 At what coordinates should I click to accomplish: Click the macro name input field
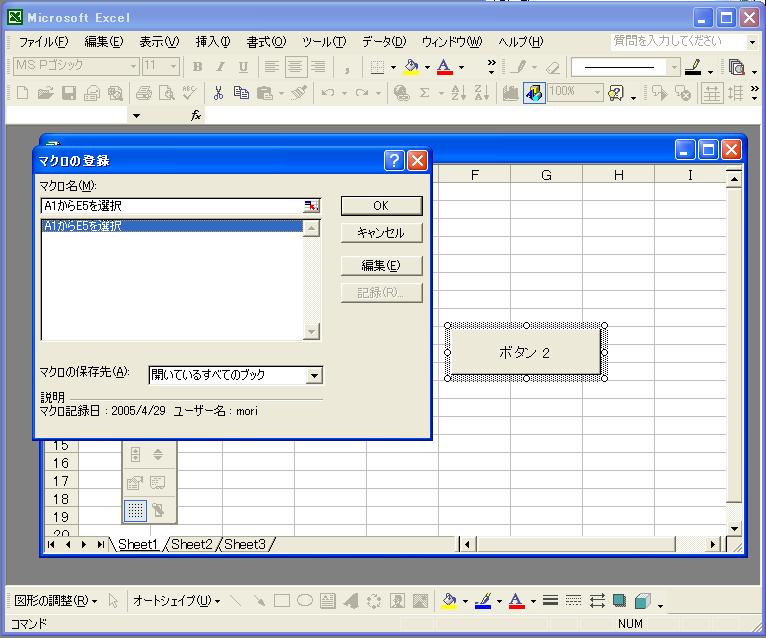172,206
